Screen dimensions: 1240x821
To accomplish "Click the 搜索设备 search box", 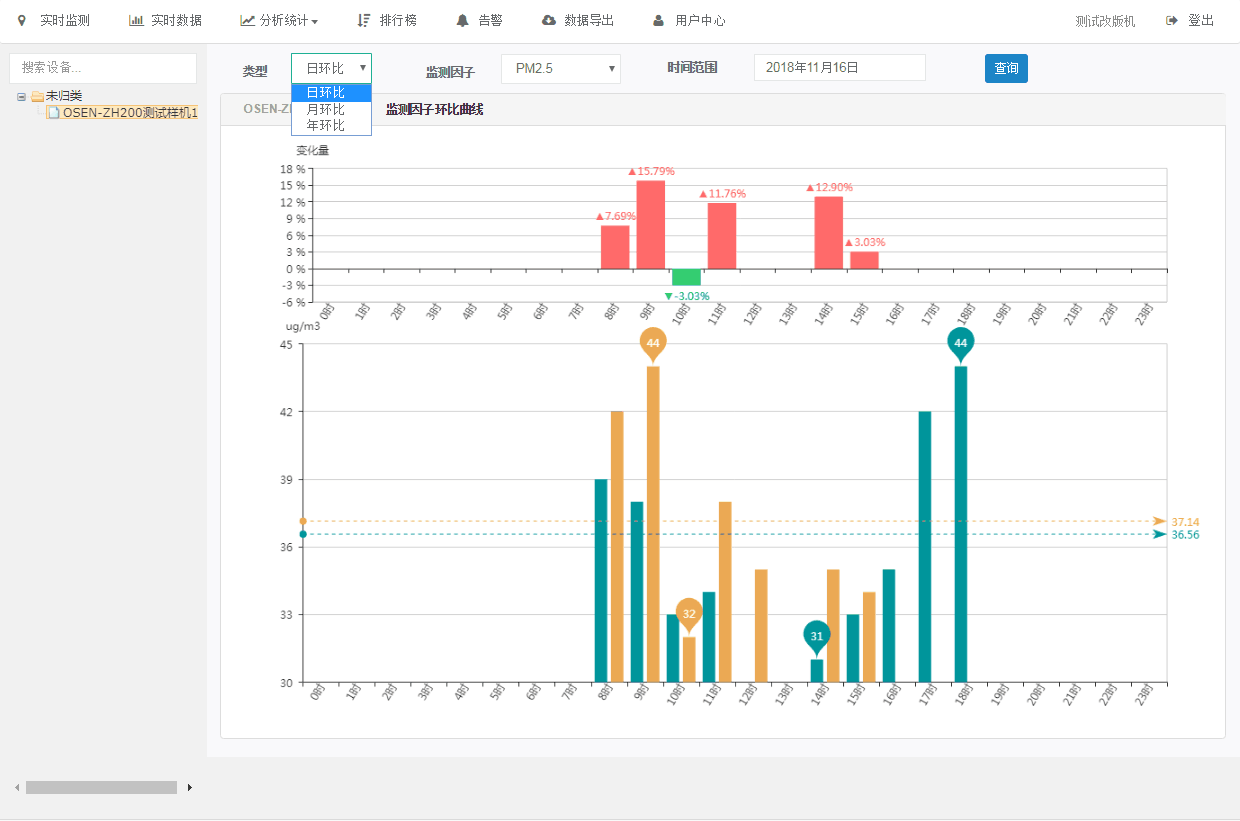I will (102, 68).
